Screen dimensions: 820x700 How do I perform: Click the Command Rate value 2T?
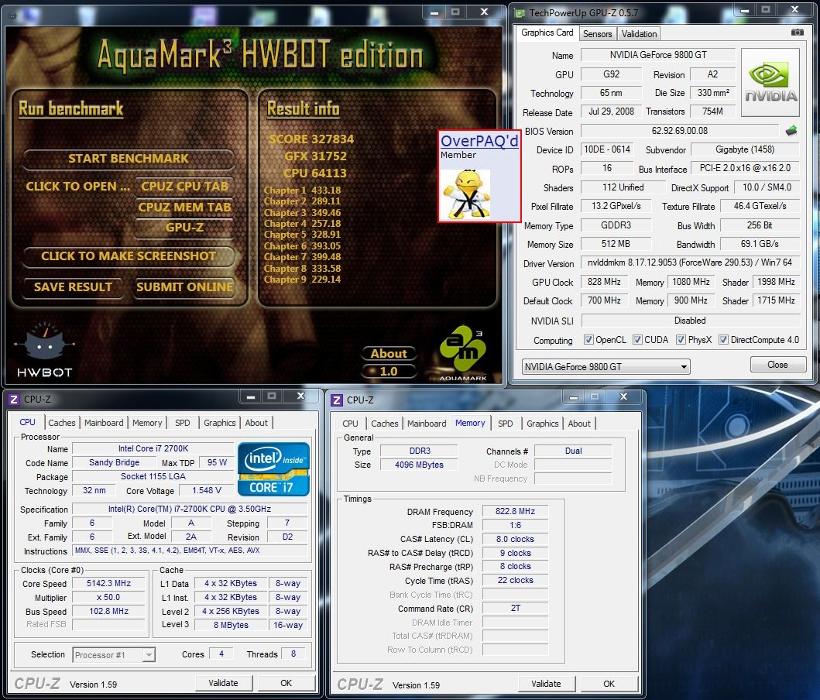click(x=515, y=609)
